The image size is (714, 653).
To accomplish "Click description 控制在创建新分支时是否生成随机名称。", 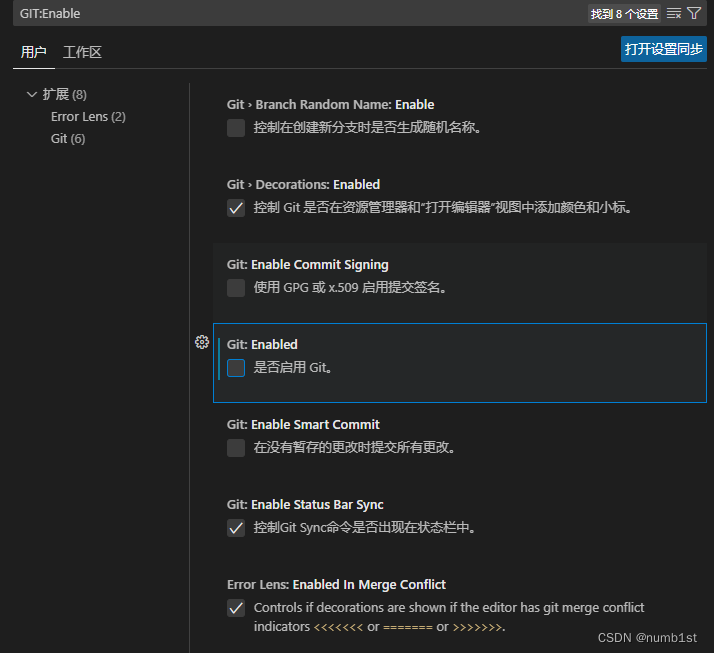I will (x=367, y=128).
